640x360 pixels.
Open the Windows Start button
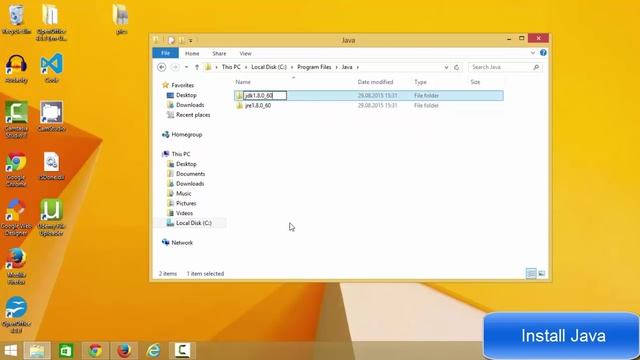tap(11, 351)
